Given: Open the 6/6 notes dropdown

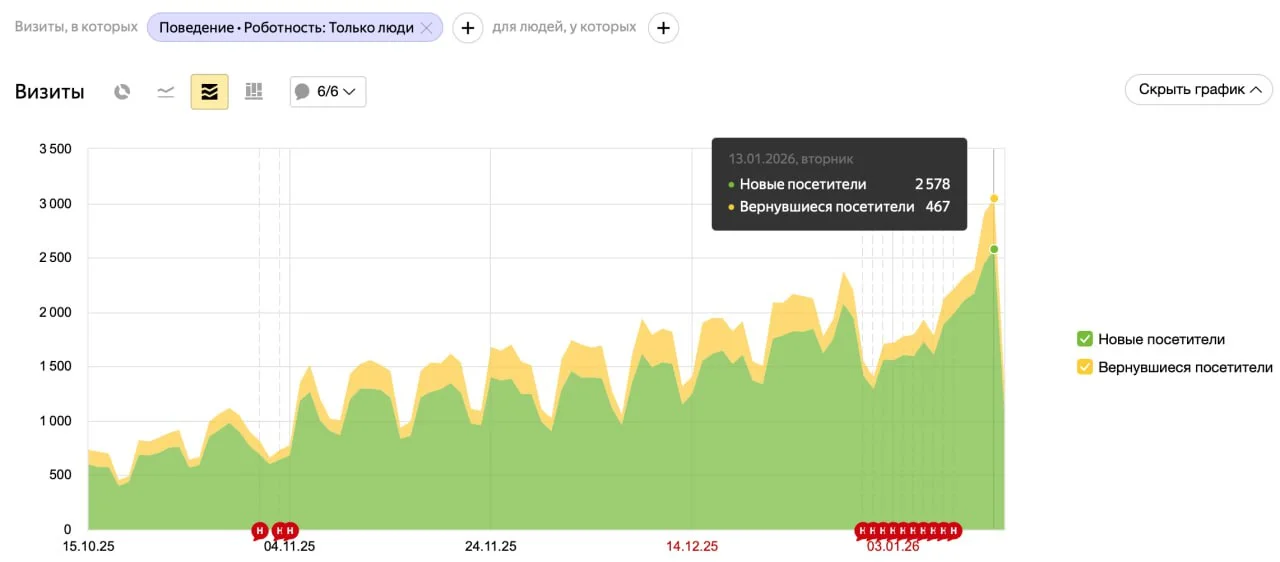Looking at the screenshot, I should [x=328, y=92].
